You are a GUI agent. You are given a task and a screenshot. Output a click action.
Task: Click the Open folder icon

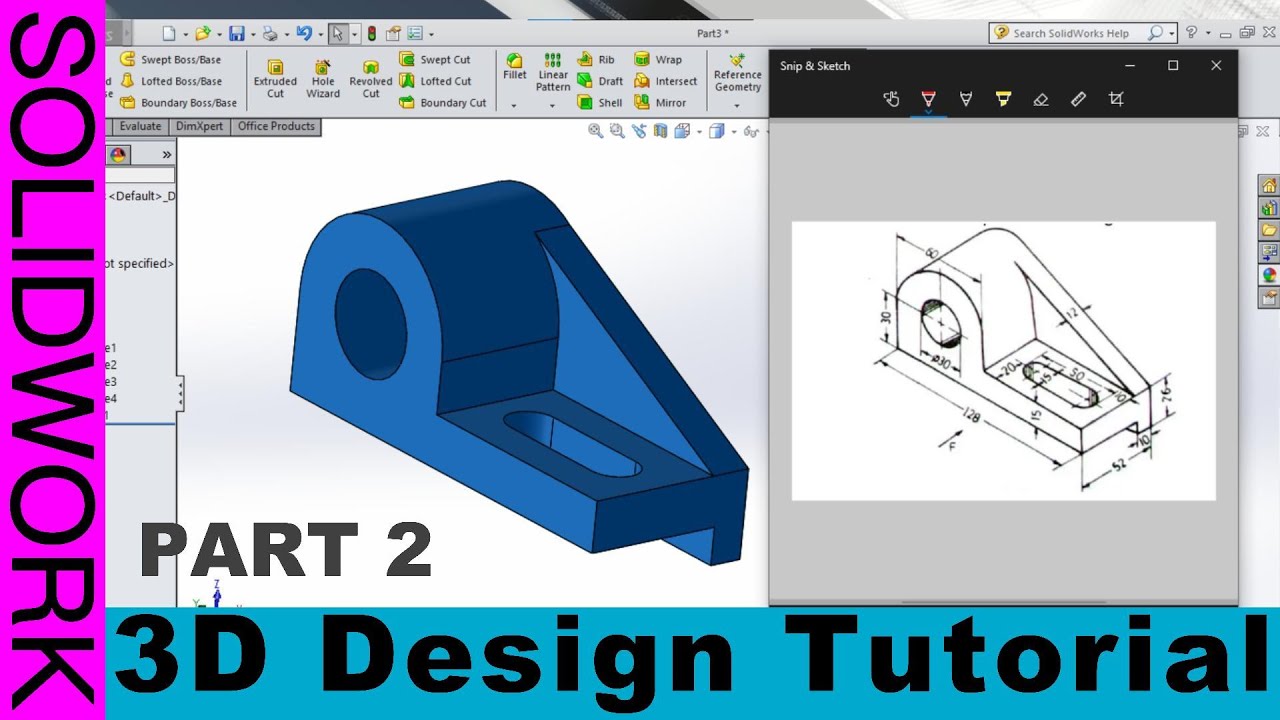(x=203, y=33)
